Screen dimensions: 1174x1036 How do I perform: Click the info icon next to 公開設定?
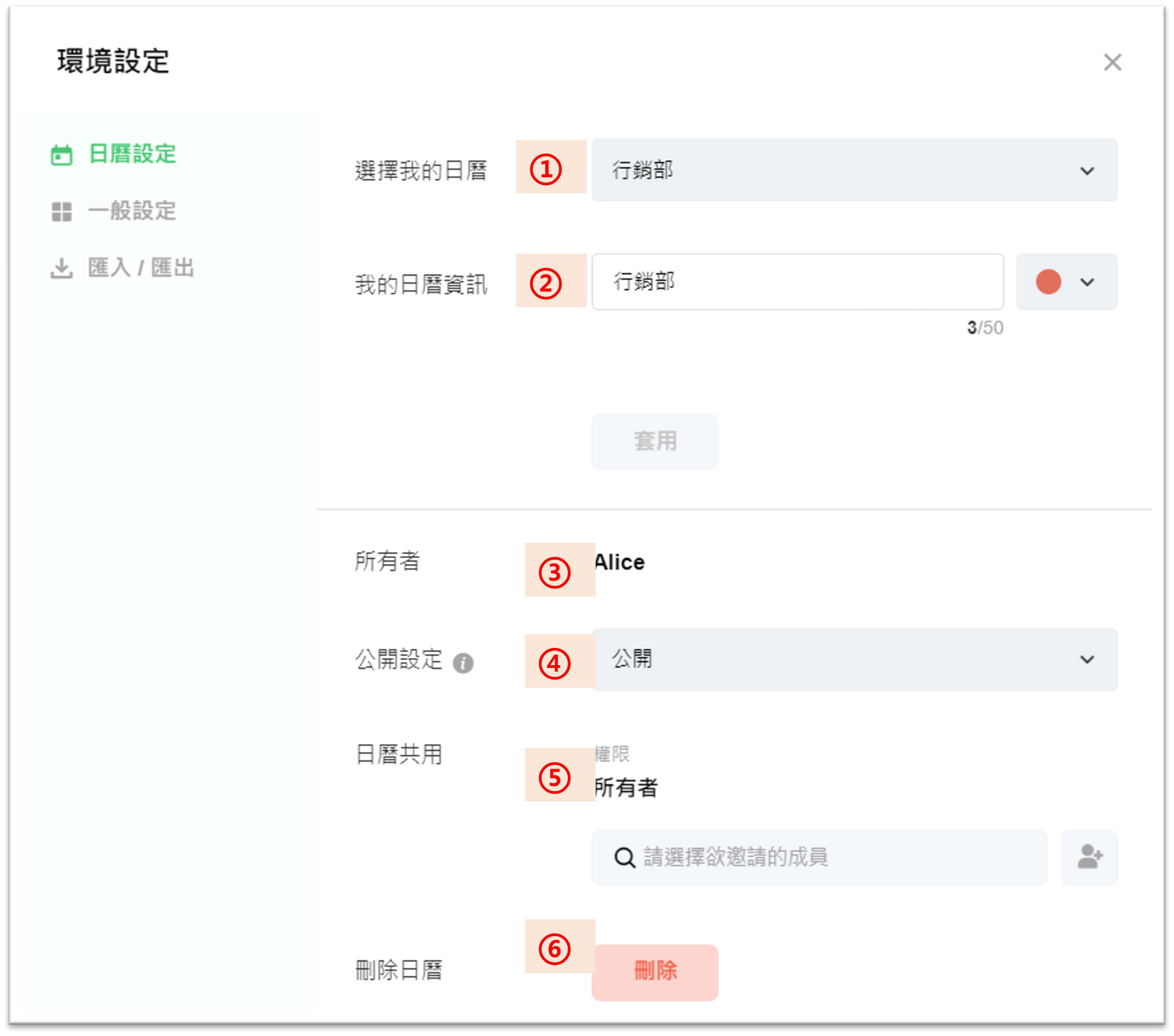coord(463,663)
